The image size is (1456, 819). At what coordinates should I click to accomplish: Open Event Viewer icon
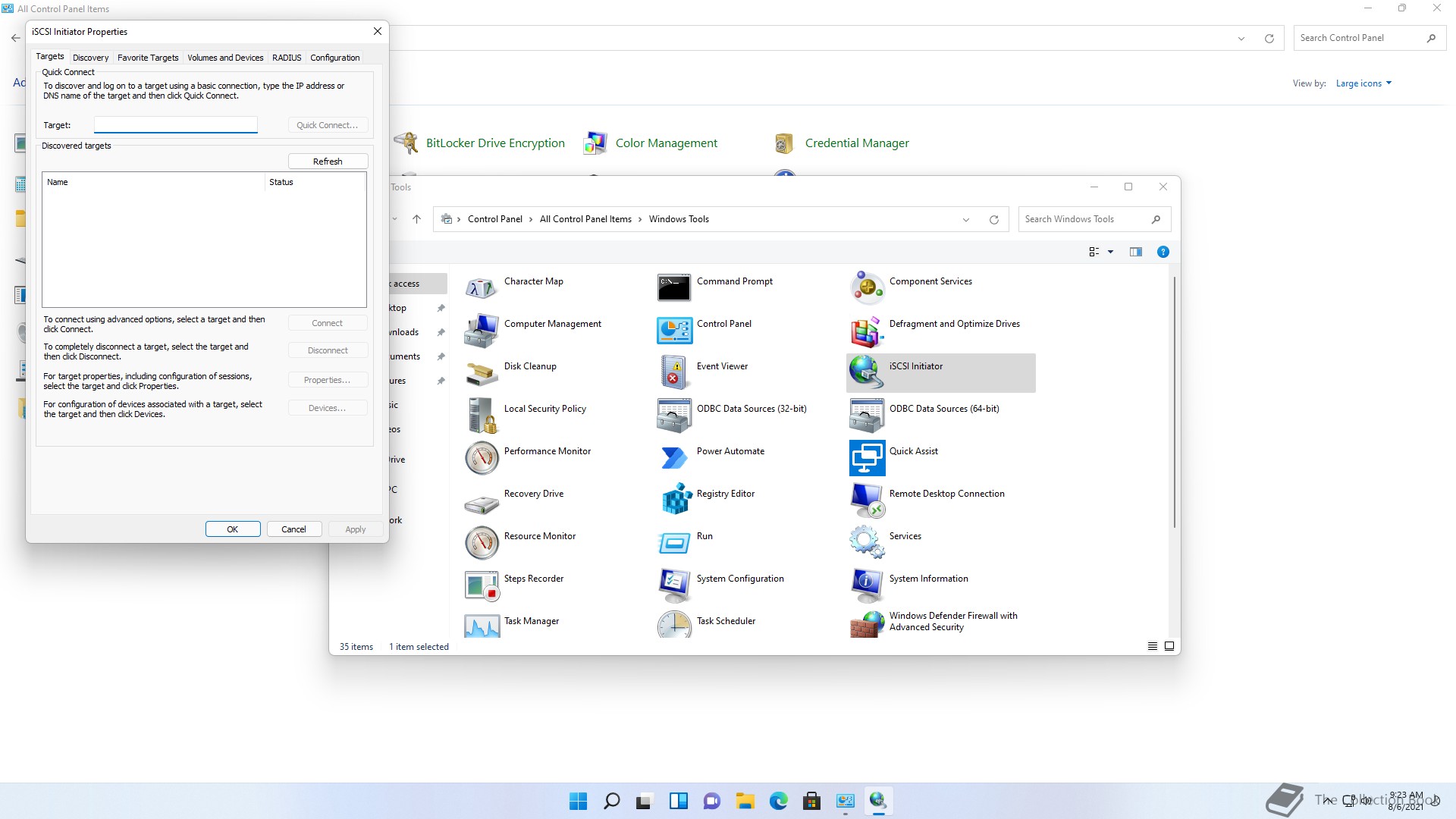tap(674, 373)
